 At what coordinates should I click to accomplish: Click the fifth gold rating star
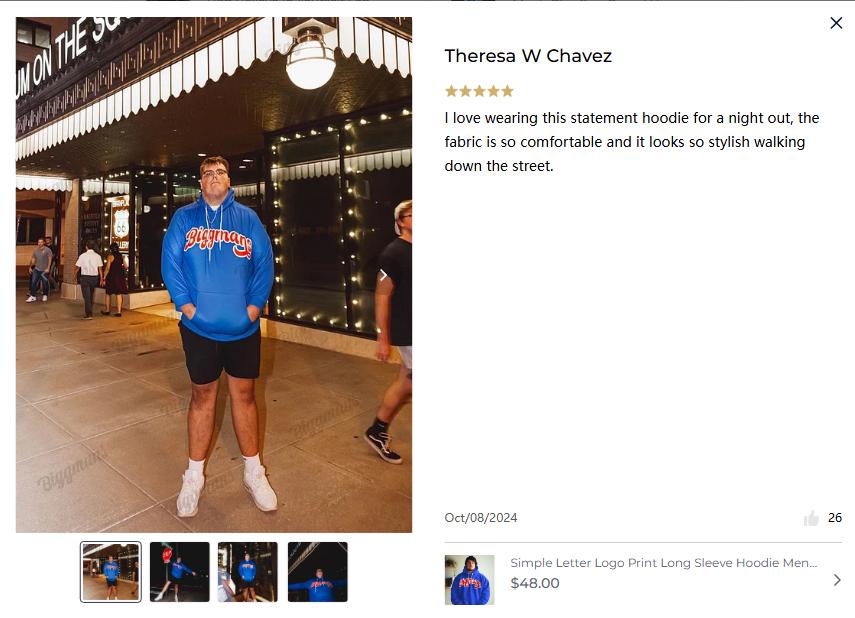coord(508,91)
